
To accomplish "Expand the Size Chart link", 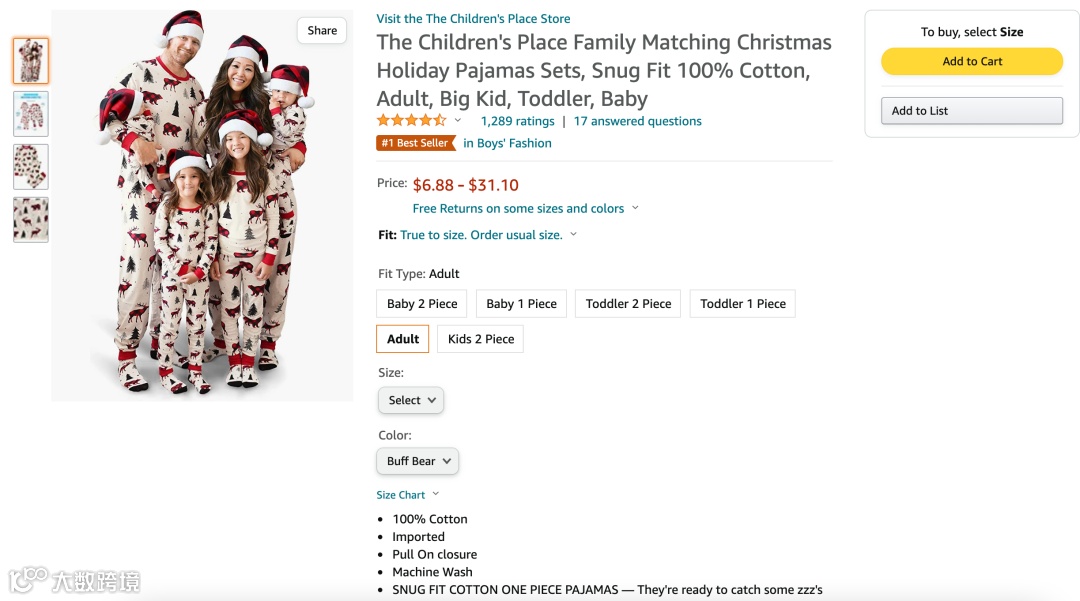I will (407, 495).
